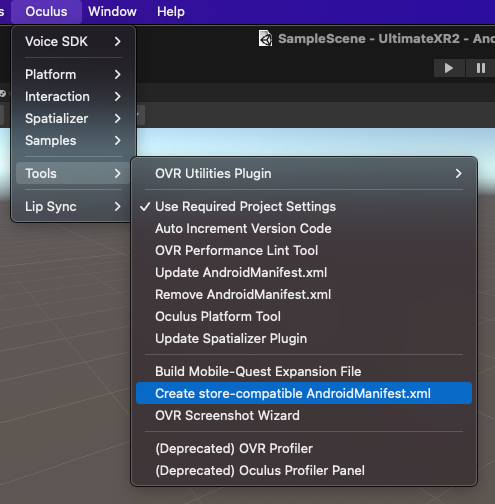Choose Auto Increment Version Code
The width and height of the screenshot is (495, 504).
pos(304,229)
